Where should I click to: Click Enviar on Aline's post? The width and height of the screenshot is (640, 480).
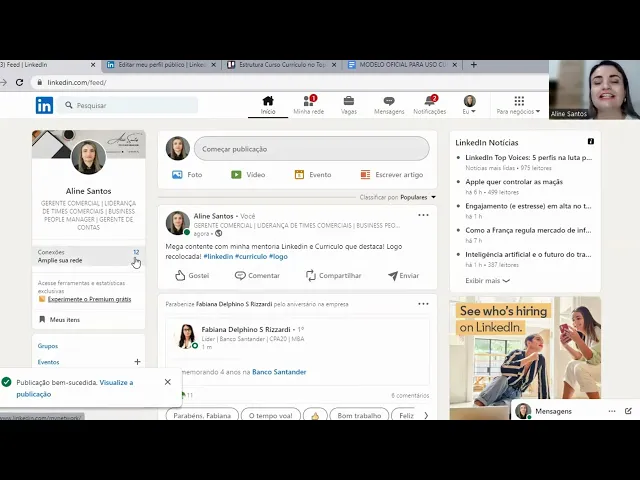coord(403,276)
